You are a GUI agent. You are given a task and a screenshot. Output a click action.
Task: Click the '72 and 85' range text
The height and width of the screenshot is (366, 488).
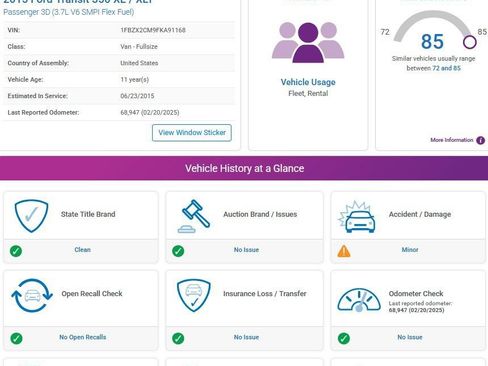pyautogui.click(x=446, y=68)
